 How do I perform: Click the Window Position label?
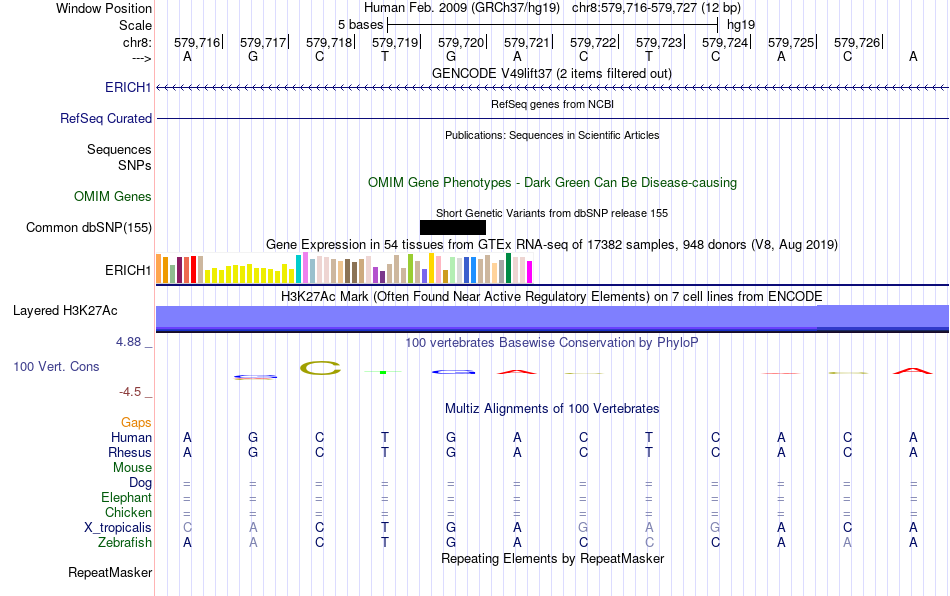pyautogui.click(x=104, y=8)
